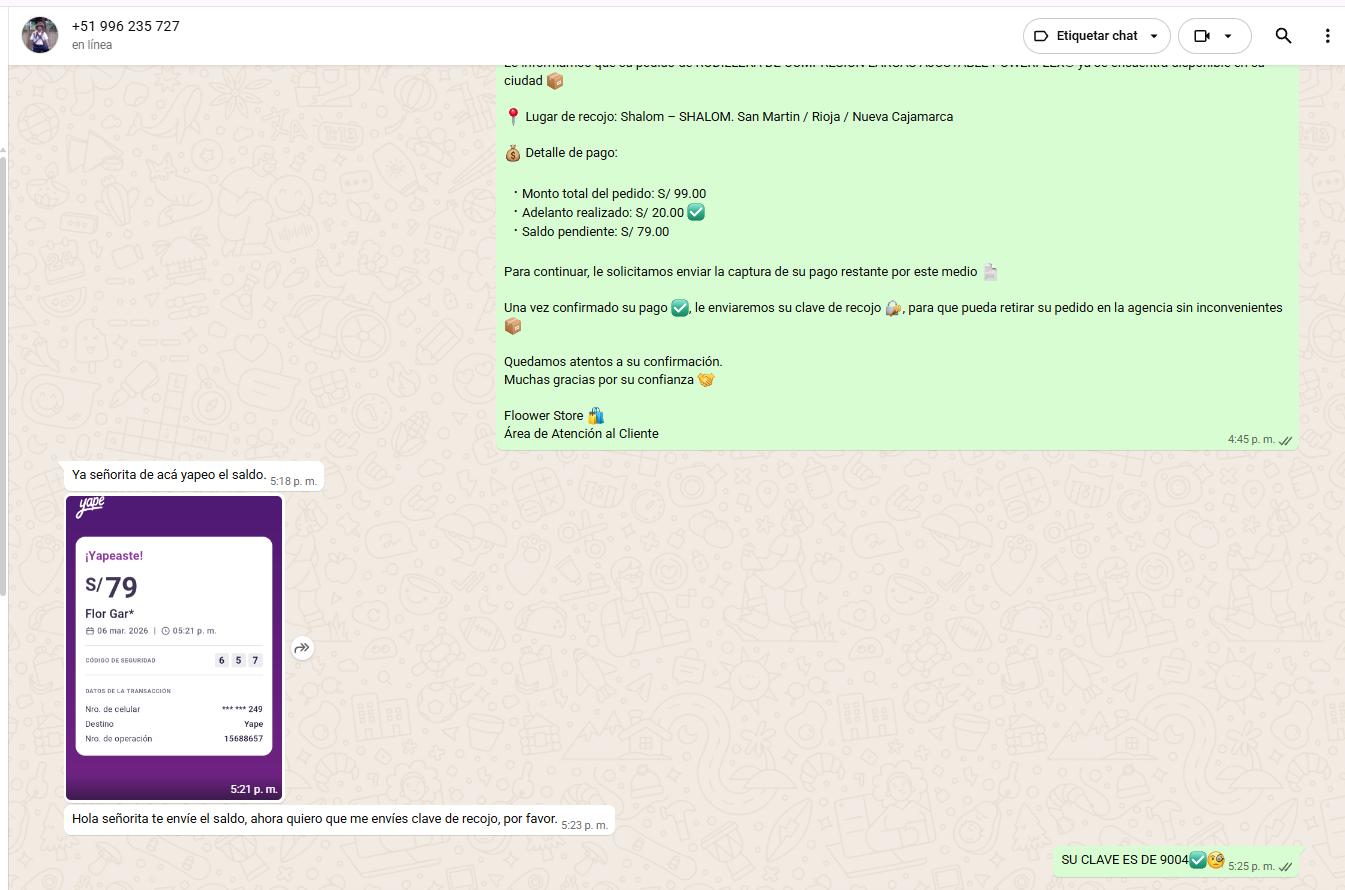The image size is (1345, 890).
Task: Open contact info for +51 996 235 727
Action: click(126, 26)
